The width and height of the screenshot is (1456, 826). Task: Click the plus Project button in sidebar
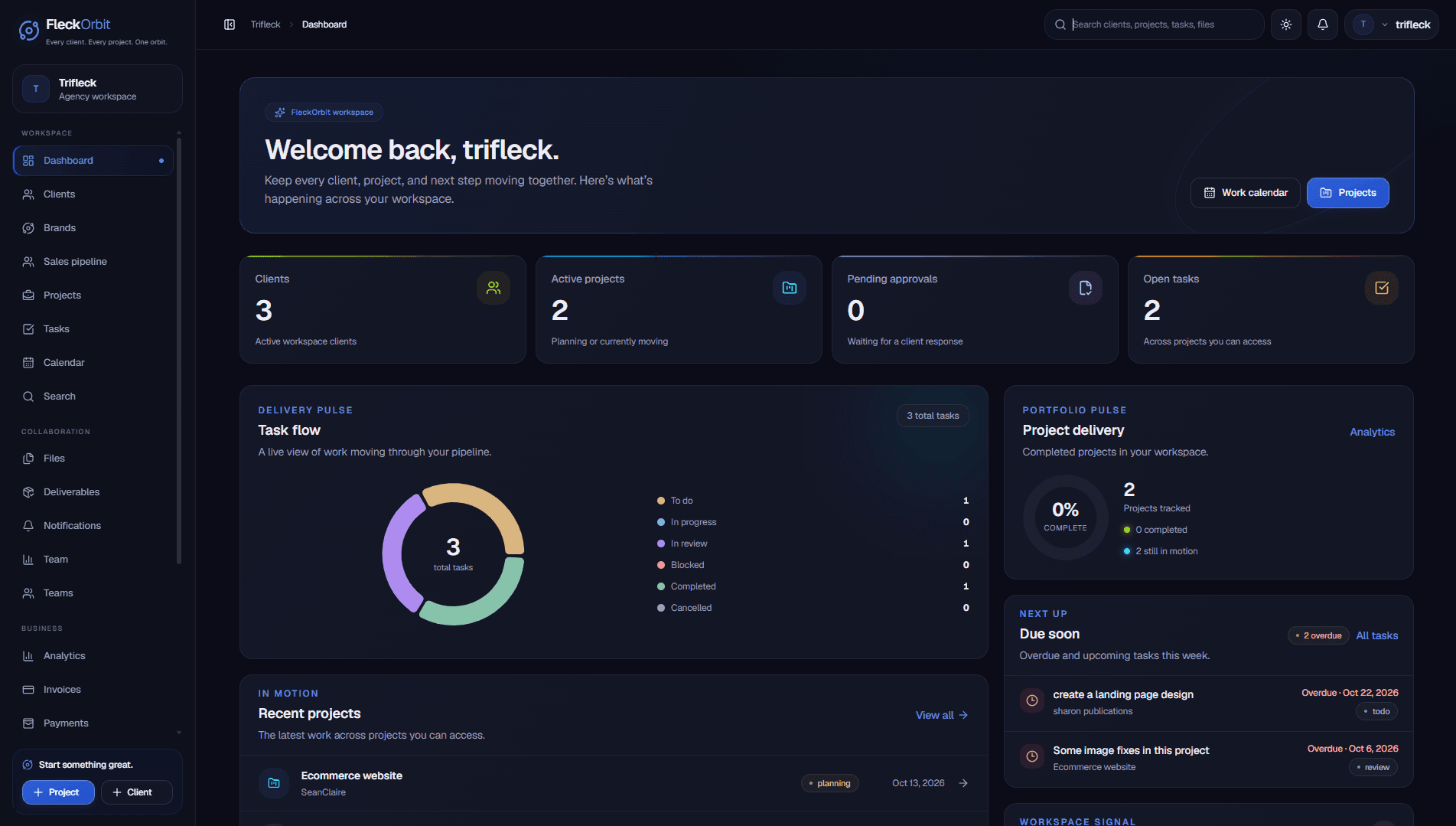coord(58,792)
